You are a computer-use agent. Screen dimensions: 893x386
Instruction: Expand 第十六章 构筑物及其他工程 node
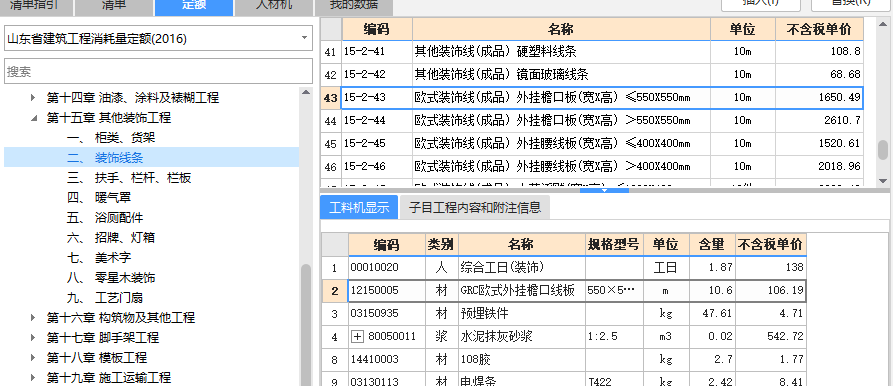[34, 318]
